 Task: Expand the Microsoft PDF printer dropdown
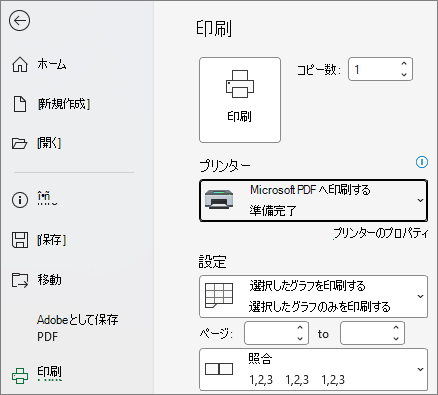tap(420, 200)
